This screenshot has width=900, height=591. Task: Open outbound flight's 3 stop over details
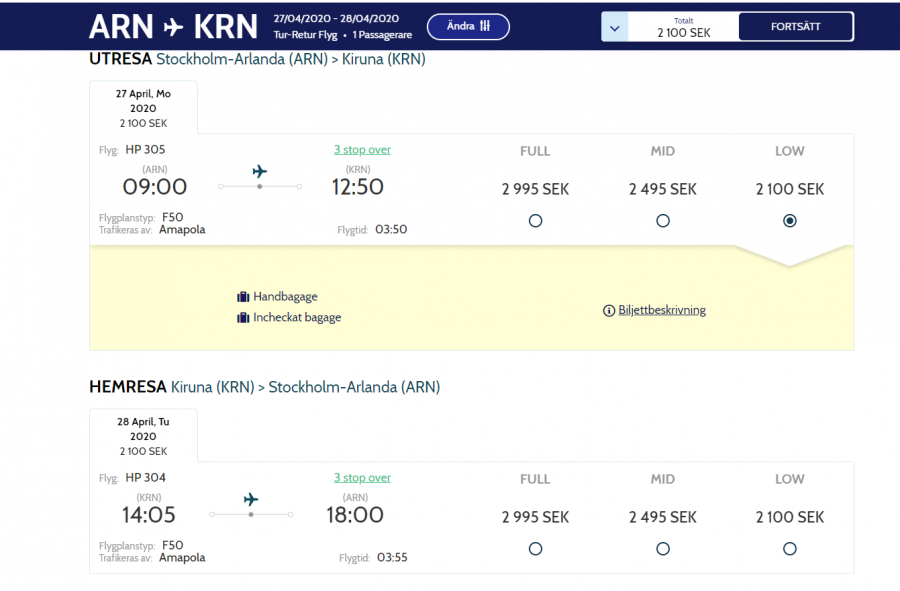pos(362,150)
